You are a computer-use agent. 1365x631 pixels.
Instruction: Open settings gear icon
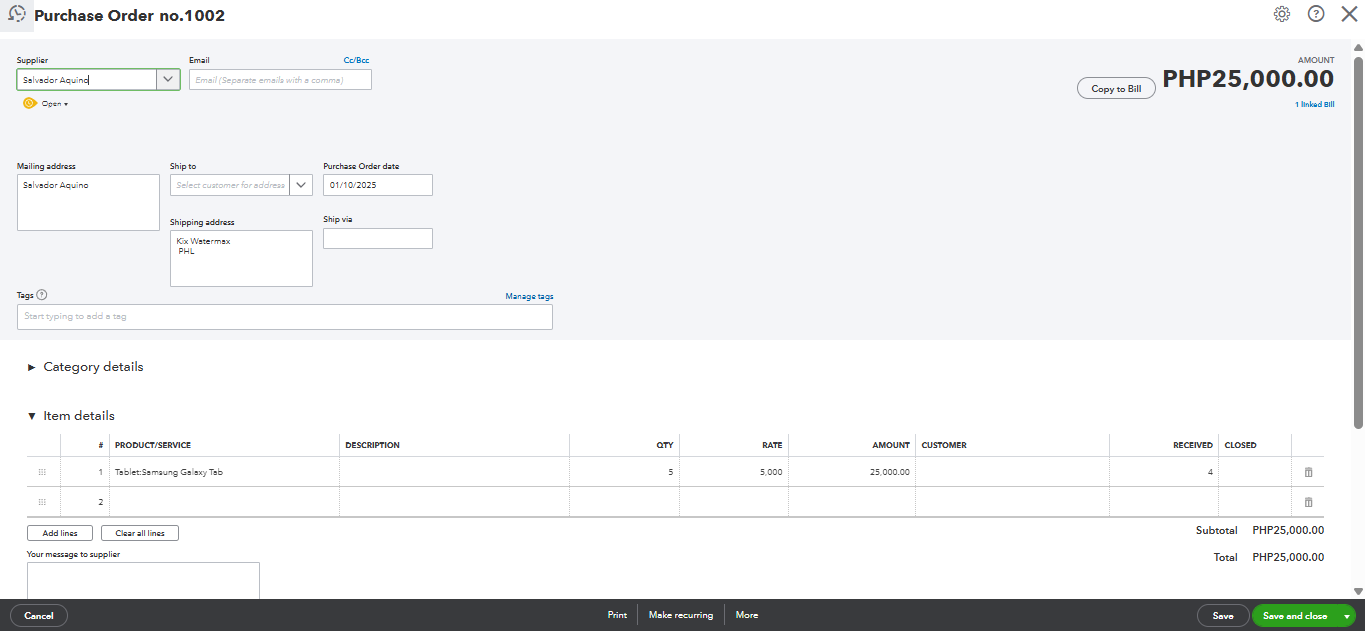tap(1282, 14)
